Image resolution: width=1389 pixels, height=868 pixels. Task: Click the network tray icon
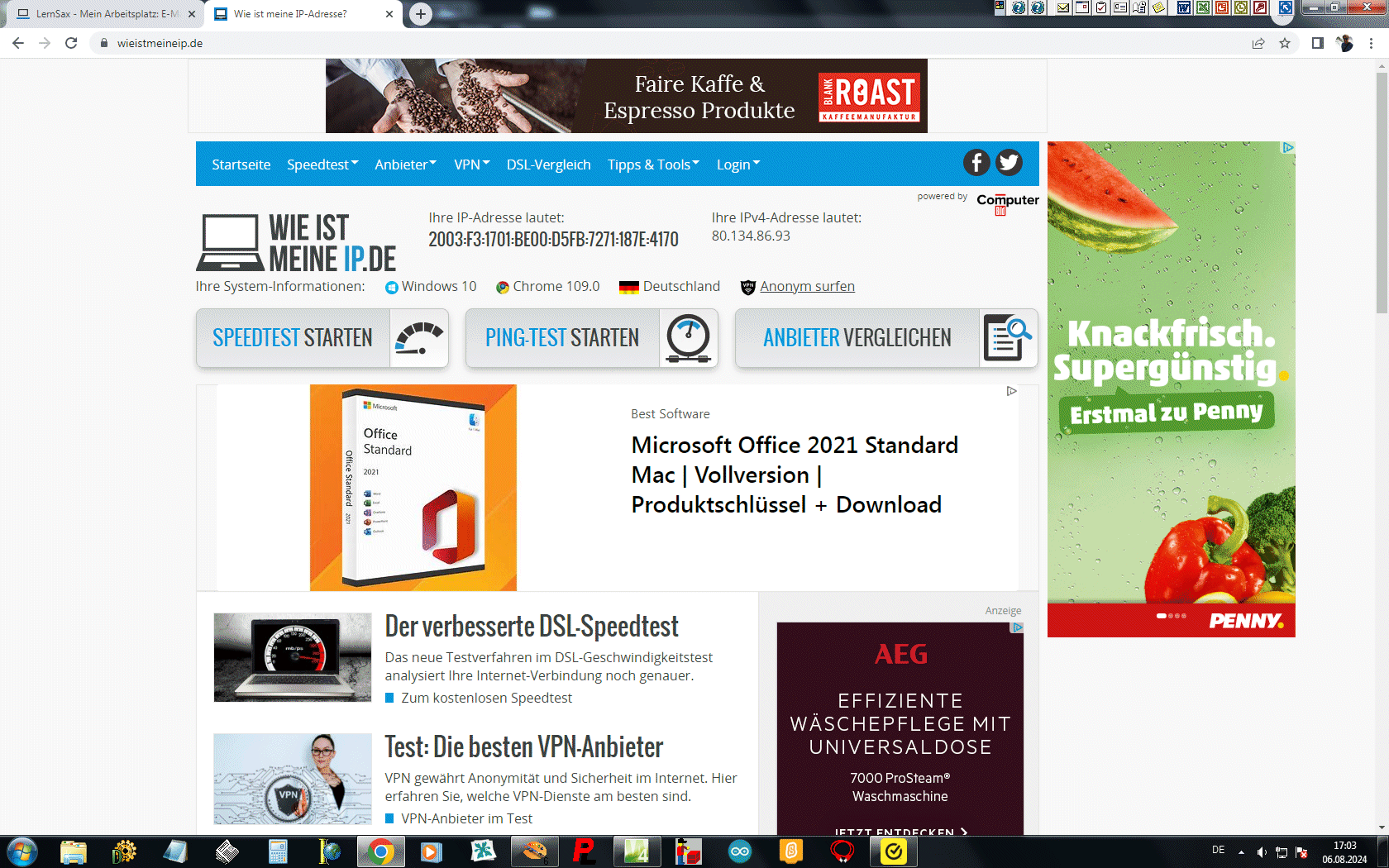1282,851
